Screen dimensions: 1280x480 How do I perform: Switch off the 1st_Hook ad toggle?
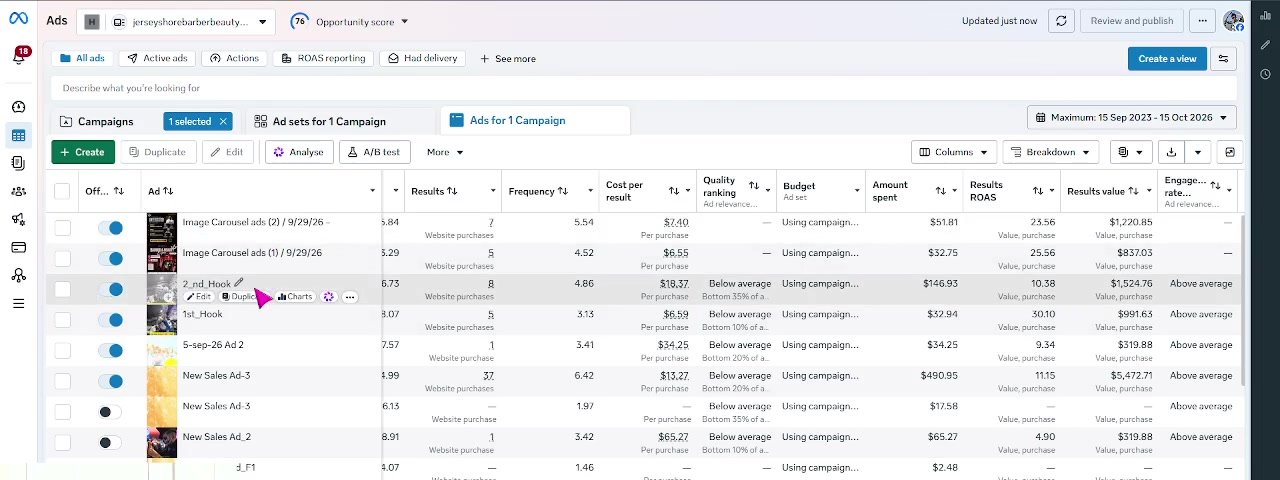coord(110,320)
